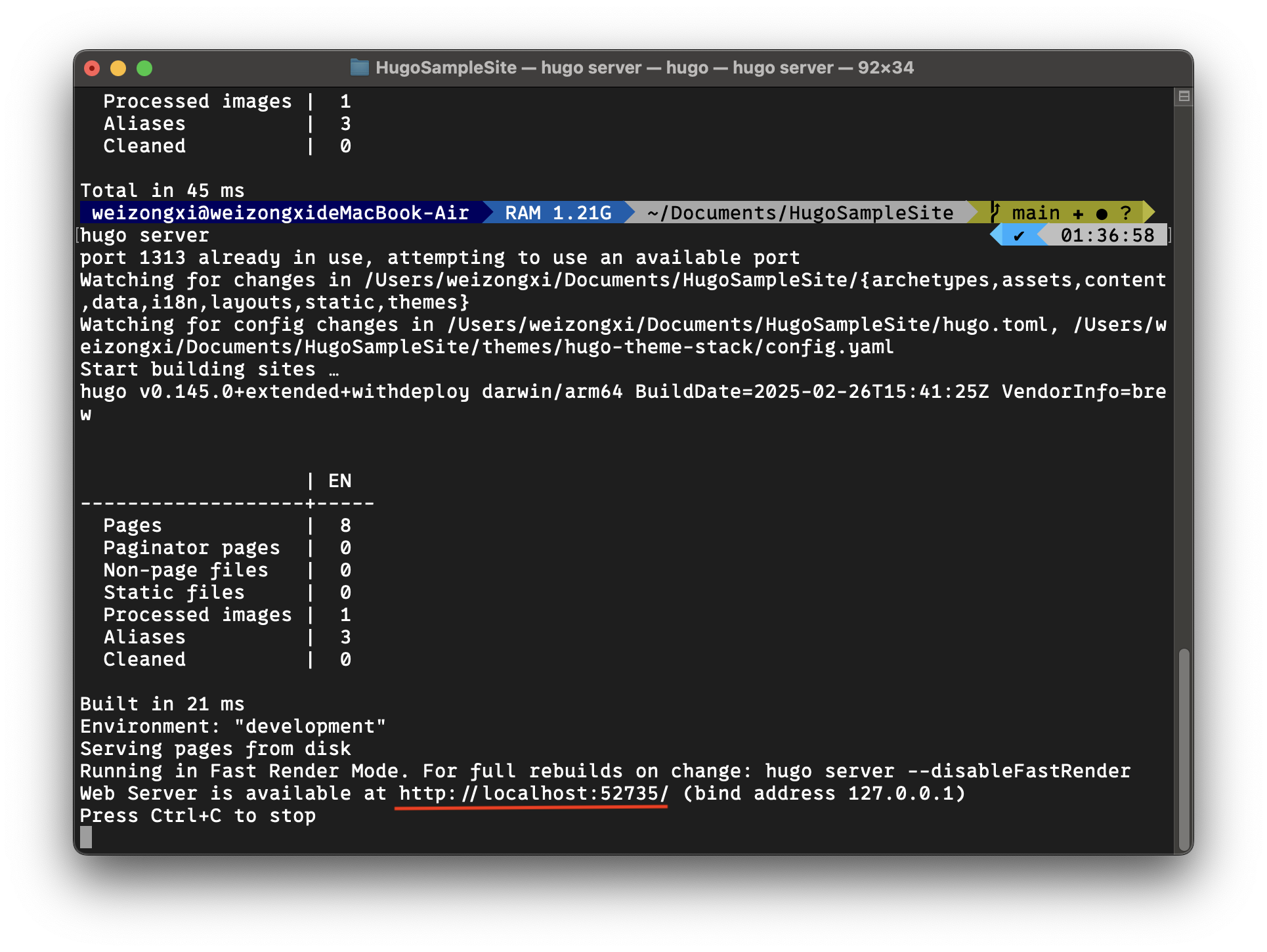Click the 'RAM 1.21G' prompt segment
Image resolution: width=1267 pixels, height=952 pixels.
[558, 213]
